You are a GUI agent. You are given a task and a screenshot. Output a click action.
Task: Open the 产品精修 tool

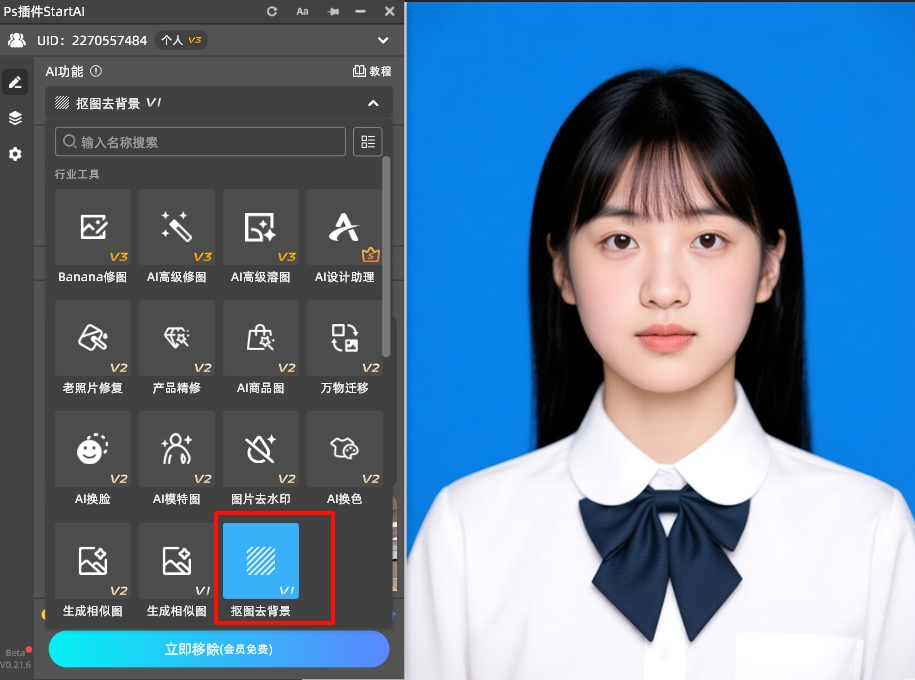[x=177, y=339]
